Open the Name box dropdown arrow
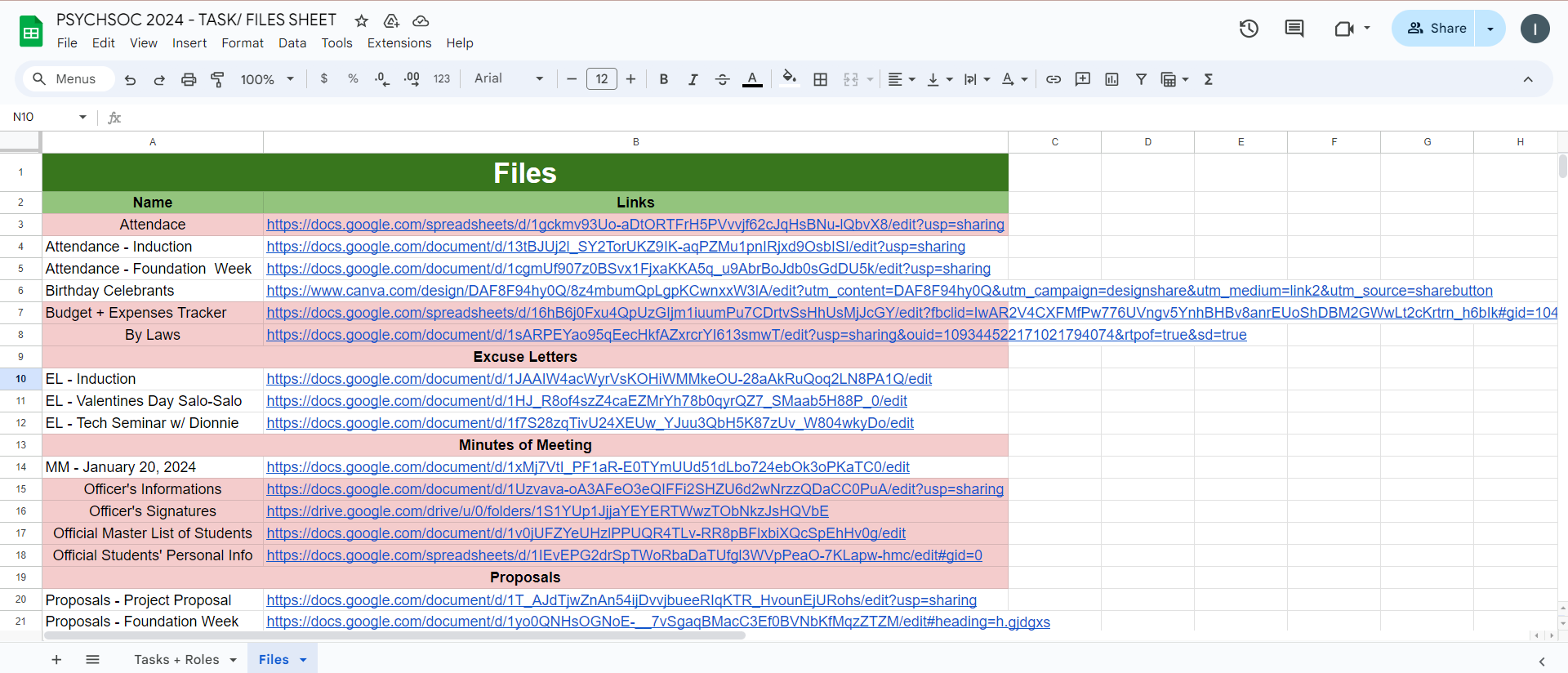Viewport: 1568px width, 673px height. pyautogui.click(x=82, y=118)
